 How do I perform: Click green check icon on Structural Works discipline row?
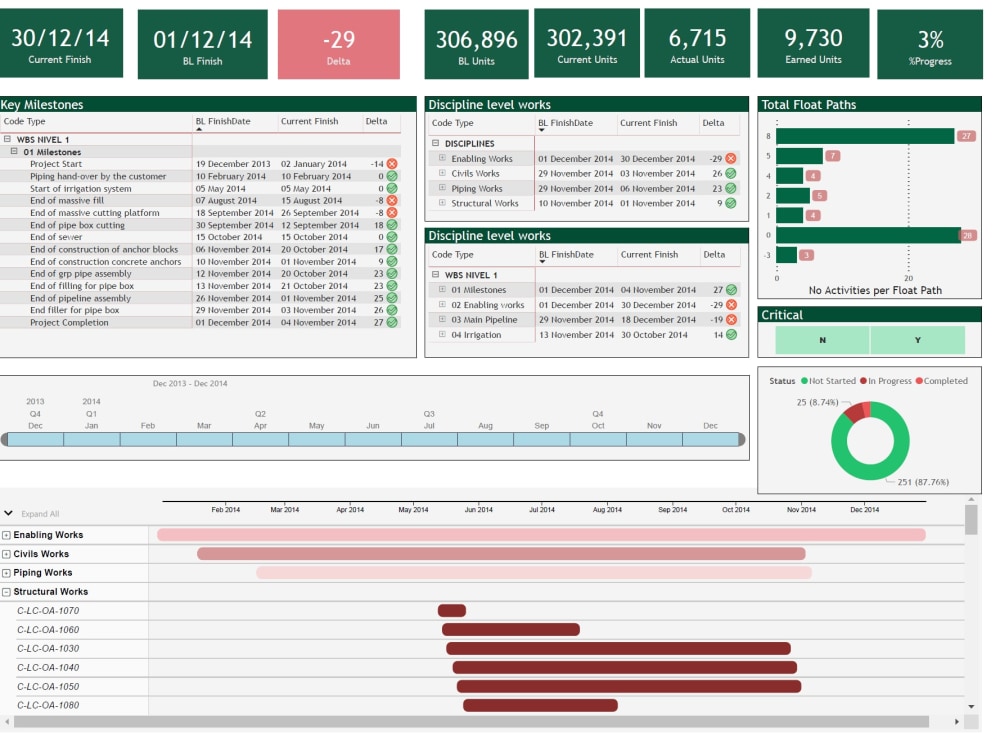click(731, 203)
